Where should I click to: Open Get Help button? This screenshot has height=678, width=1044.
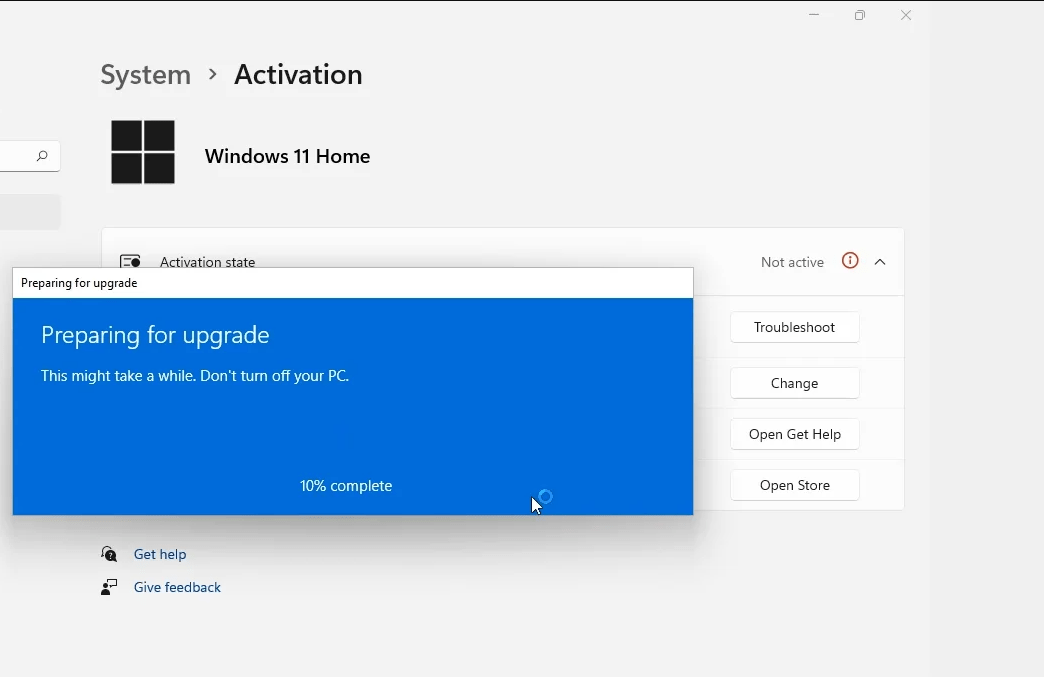(x=794, y=434)
